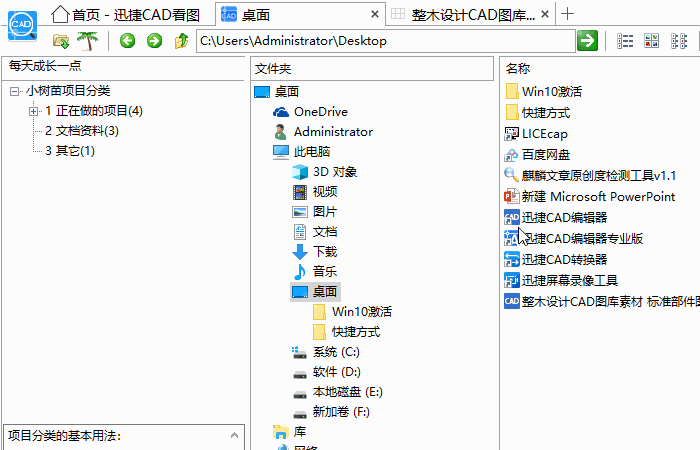Select 本地磁盘 (E:) drive
The height and width of the screenshot is (450, 700).
[x=347, y=392]
